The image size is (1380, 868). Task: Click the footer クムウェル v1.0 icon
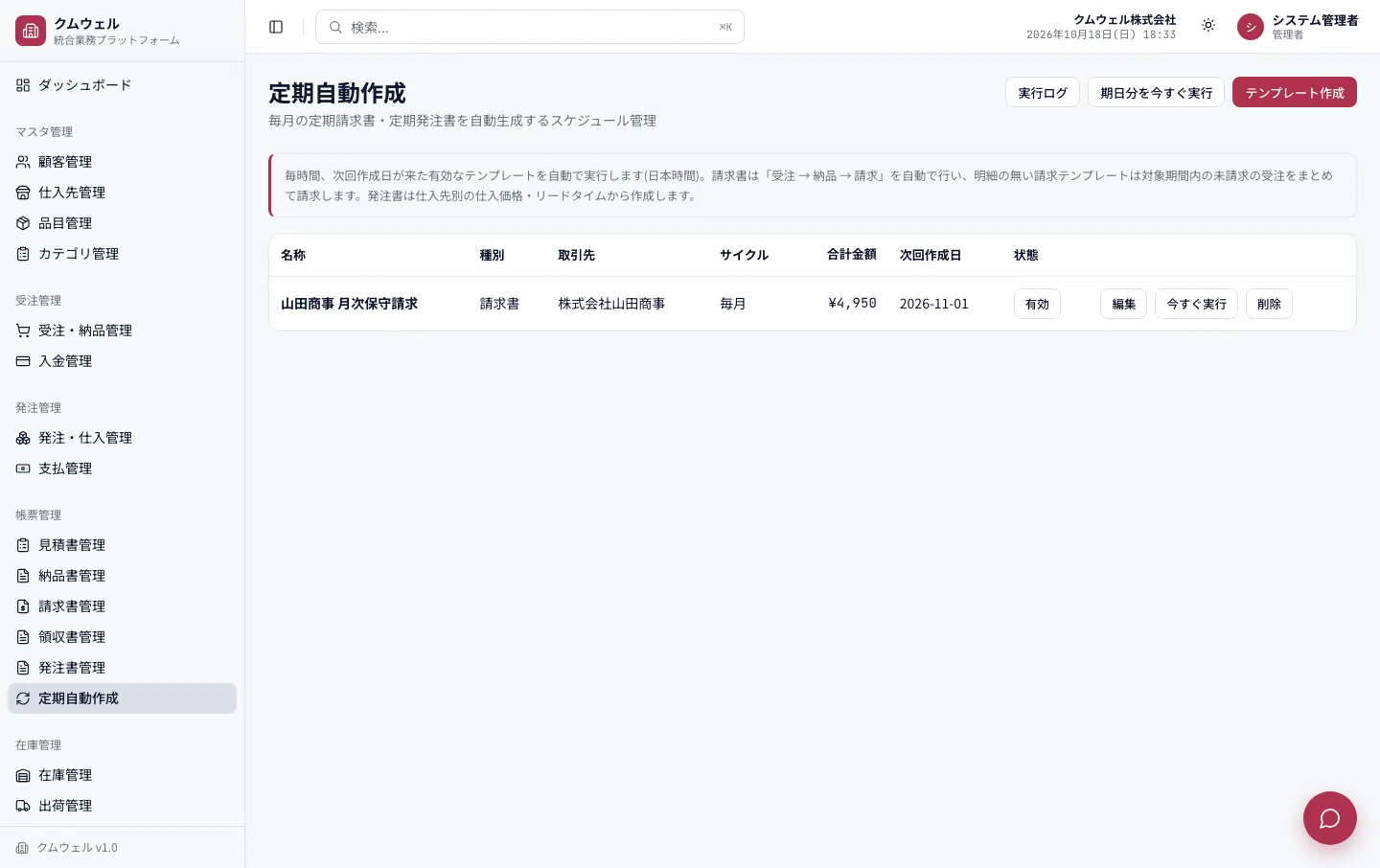[x=22, y=848]
